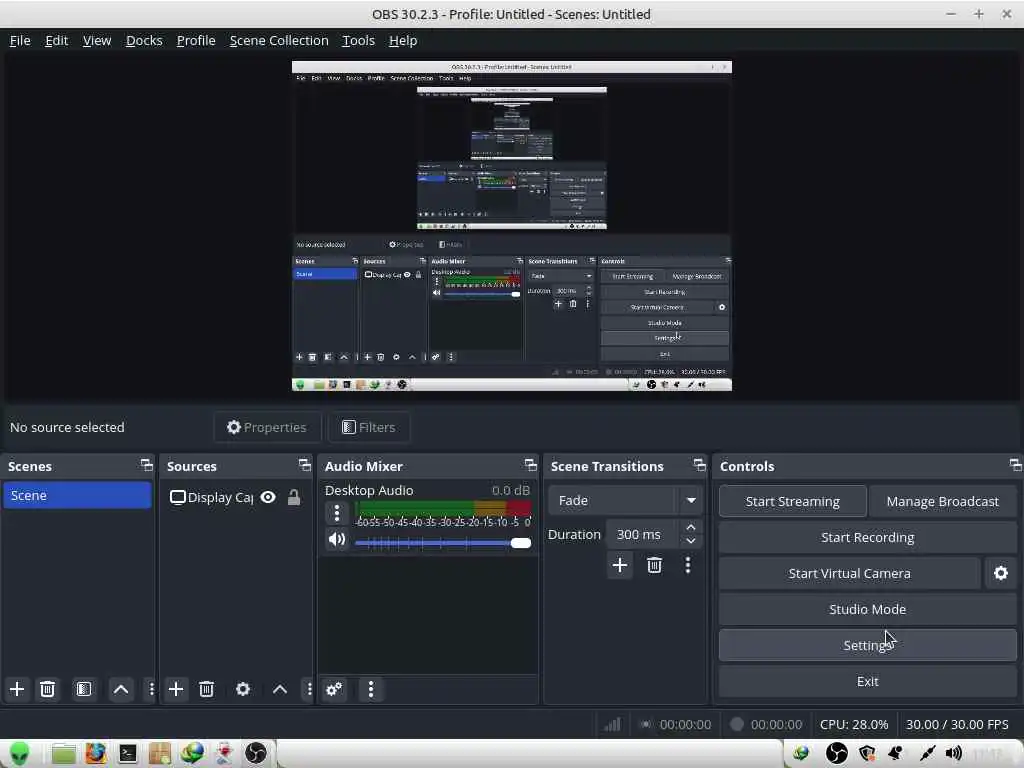Click the tray volume speaker icon
Screen dimensions: 1024x768
tap(953, 754)
